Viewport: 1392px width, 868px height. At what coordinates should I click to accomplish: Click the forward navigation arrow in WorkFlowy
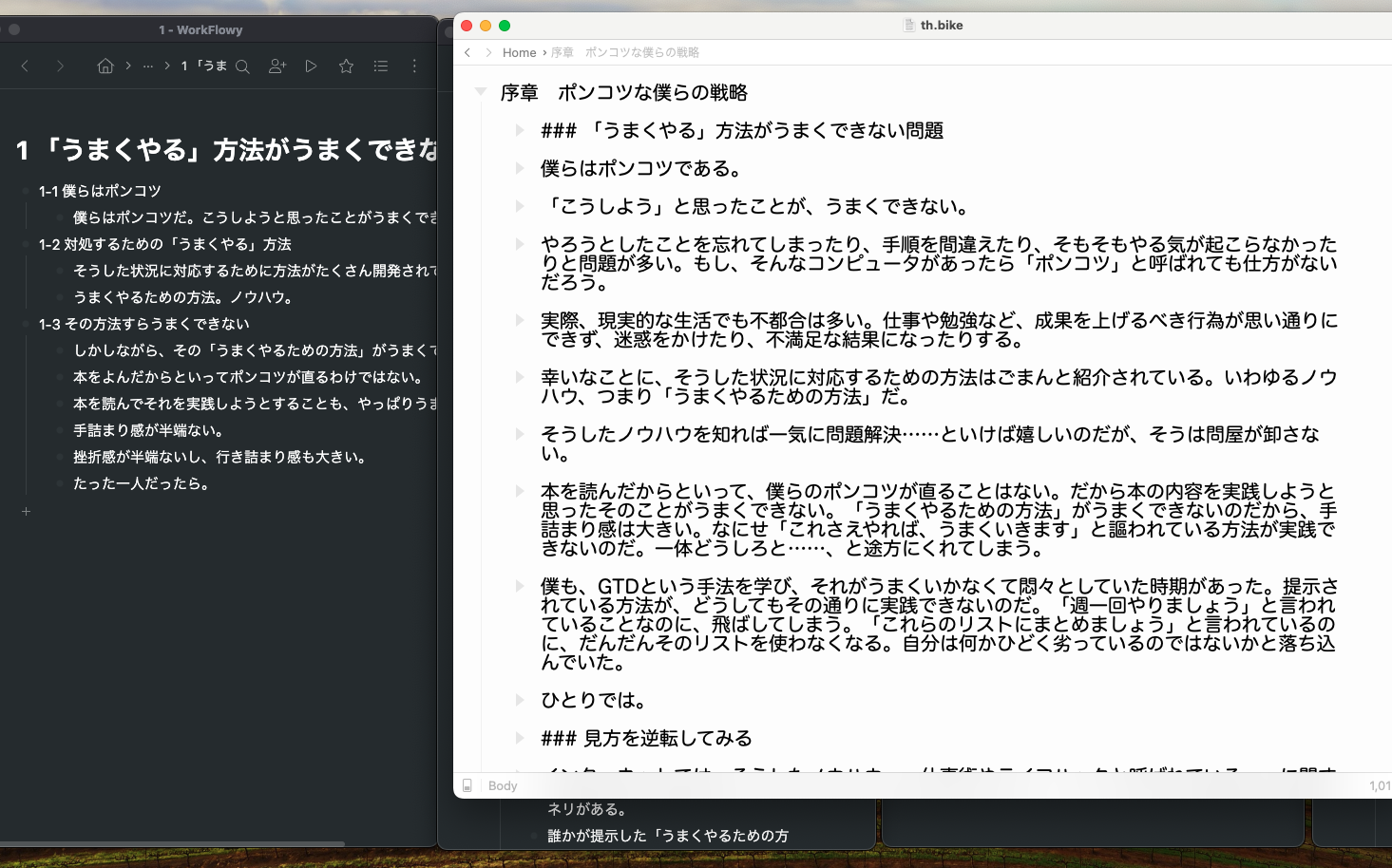(60, 66)
